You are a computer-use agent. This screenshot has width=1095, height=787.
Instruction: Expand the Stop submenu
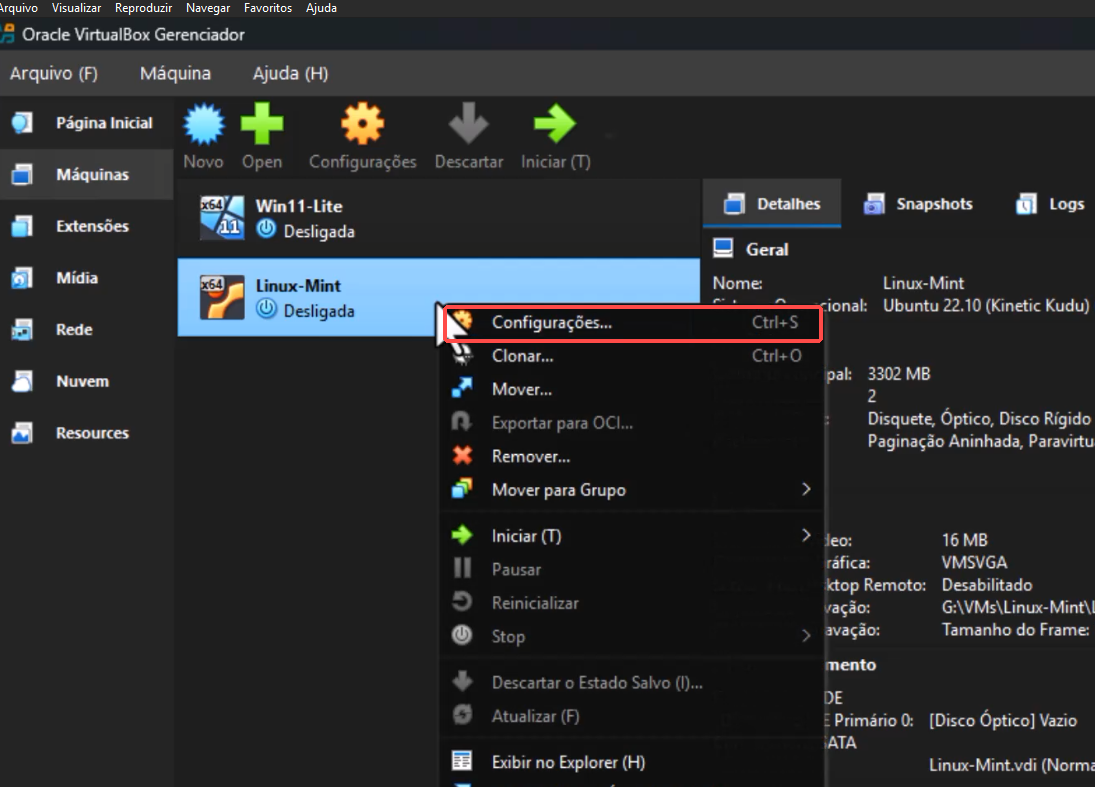[633, 637]
